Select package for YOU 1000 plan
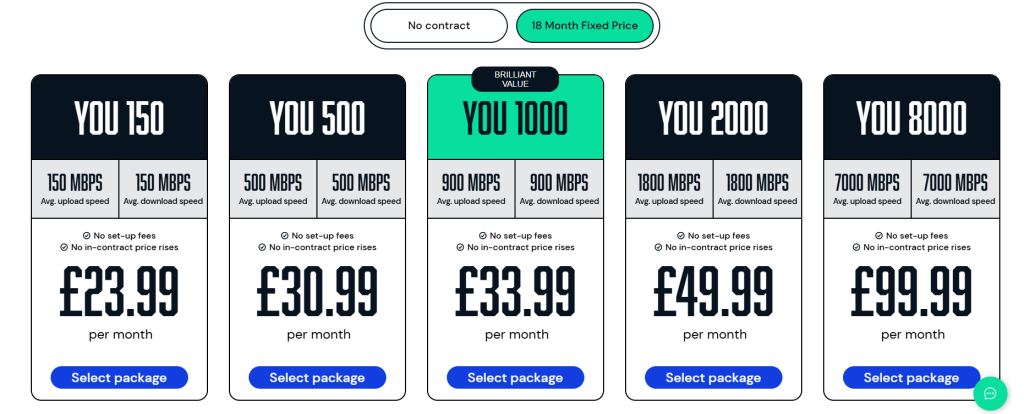This screenshot has width=1024, height=414. (x=515, y=377)
